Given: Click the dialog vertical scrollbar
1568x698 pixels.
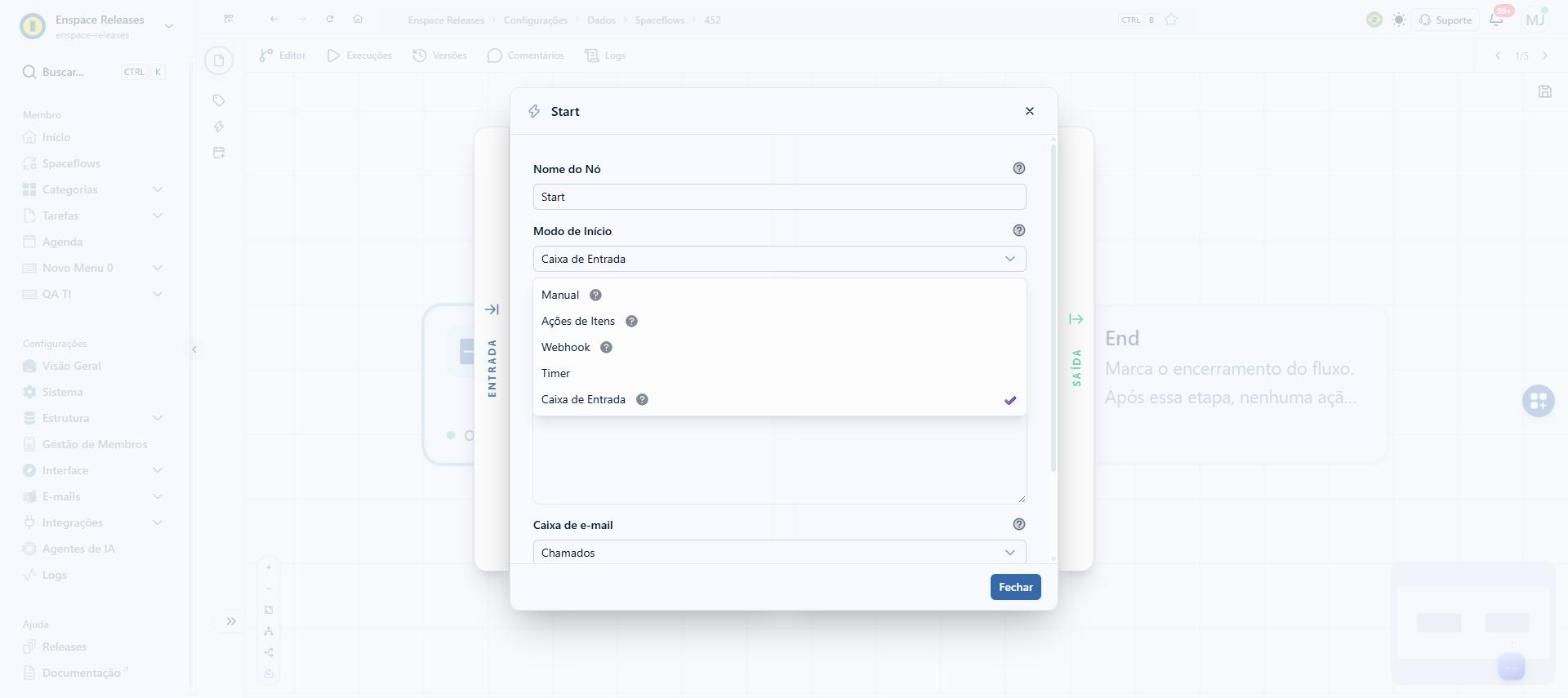Looking at the screenshot, I should (x=1053, y=308).
